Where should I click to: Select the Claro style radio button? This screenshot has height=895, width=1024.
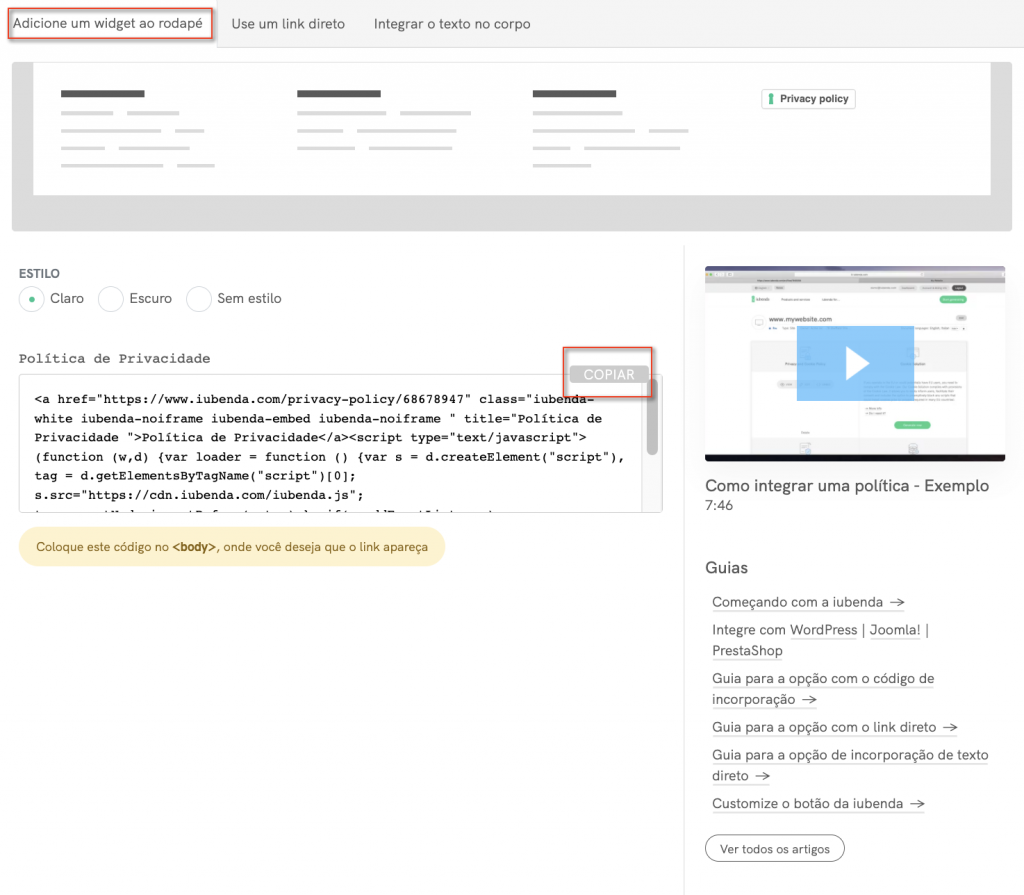point(32,298)
